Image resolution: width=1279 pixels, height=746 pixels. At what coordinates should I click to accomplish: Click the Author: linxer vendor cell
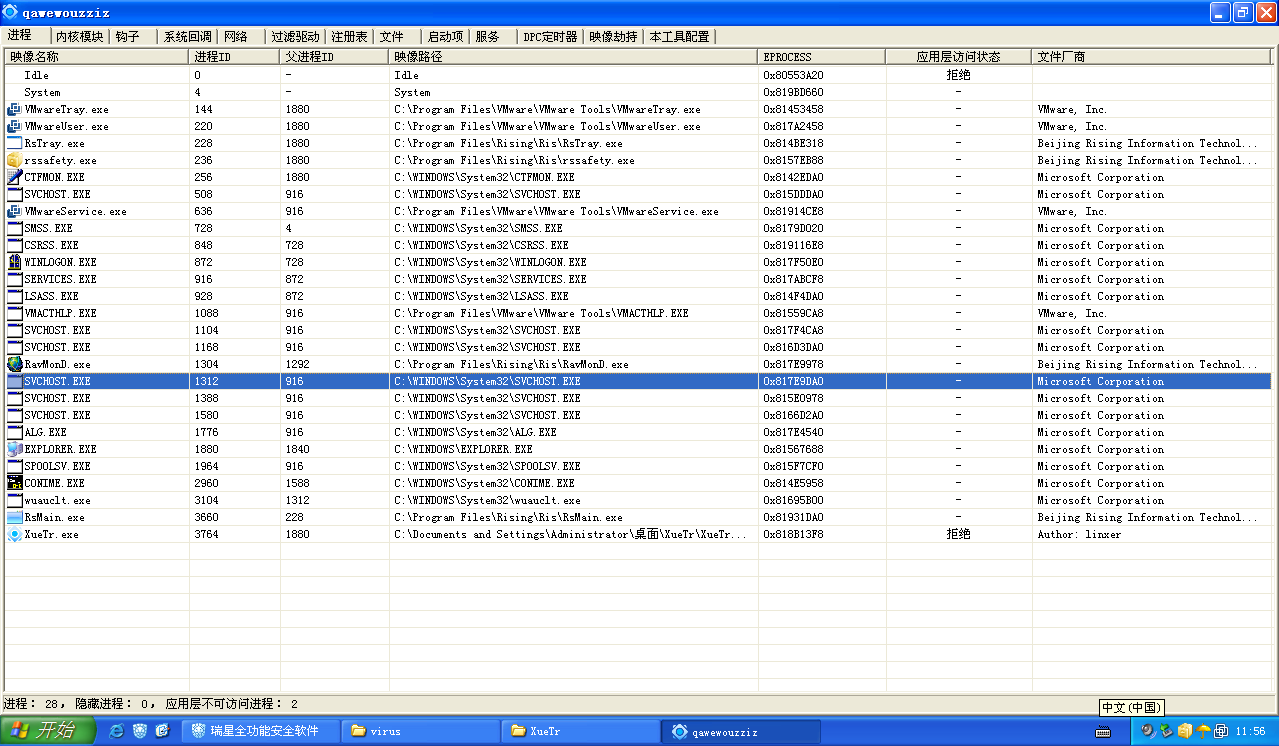[x=1079, y=534]
